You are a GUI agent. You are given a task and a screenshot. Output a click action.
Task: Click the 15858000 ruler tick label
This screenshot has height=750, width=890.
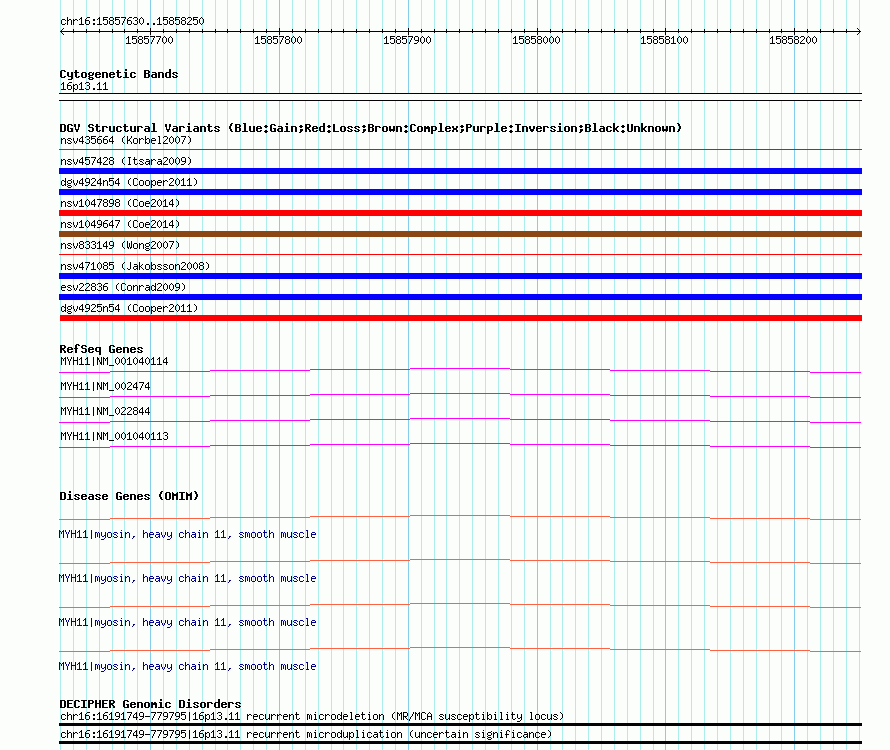[536, 40]
